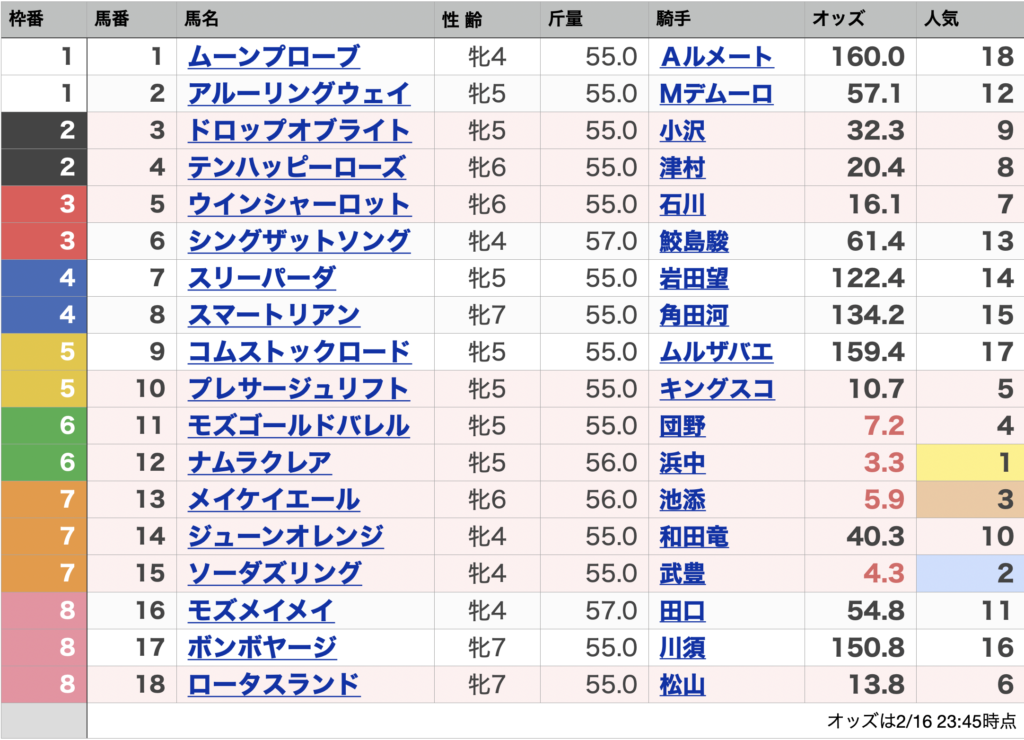Open horse link ムーンプローブ
The height and width of the screenshot is (740, 1024).
(x=273, y=57)
